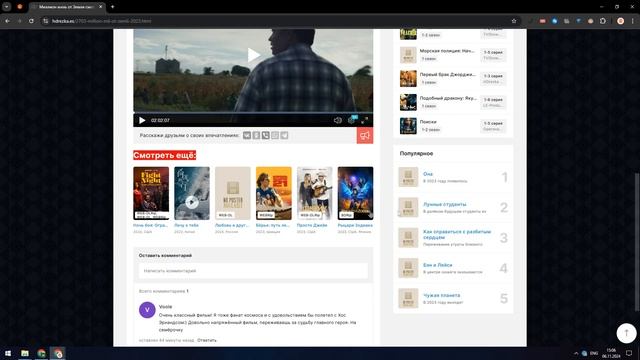The height and width of the screenshot is (360, 640).
Task: Switch the ENG language indicator
Action: pyautogui.click(x=594, y=353)
